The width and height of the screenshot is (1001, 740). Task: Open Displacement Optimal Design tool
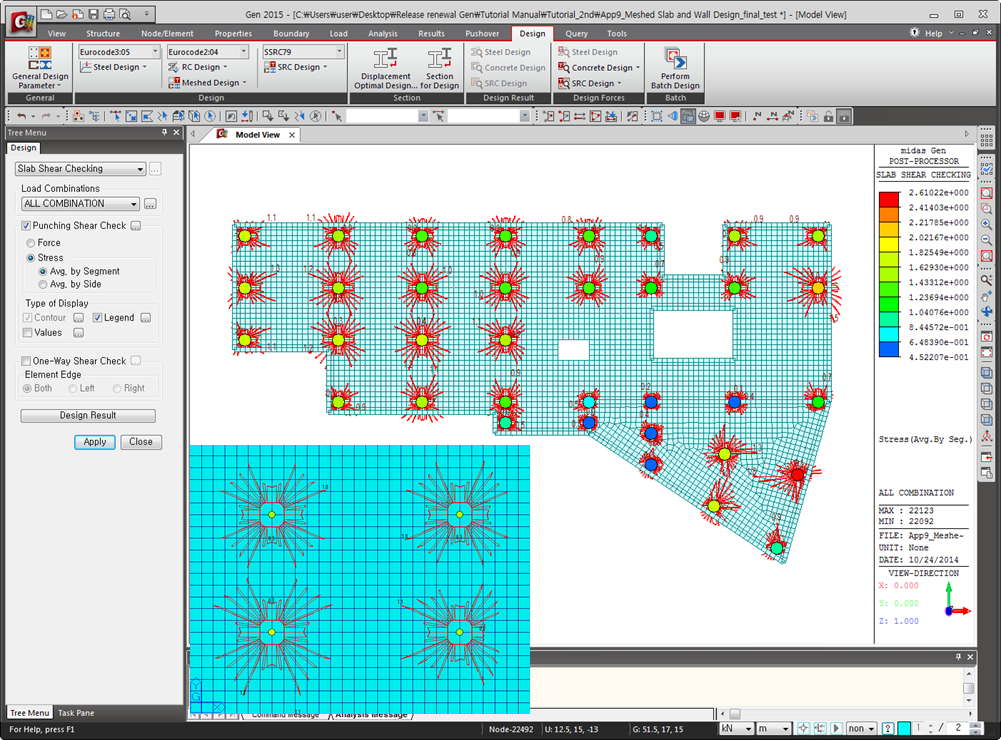386,68
